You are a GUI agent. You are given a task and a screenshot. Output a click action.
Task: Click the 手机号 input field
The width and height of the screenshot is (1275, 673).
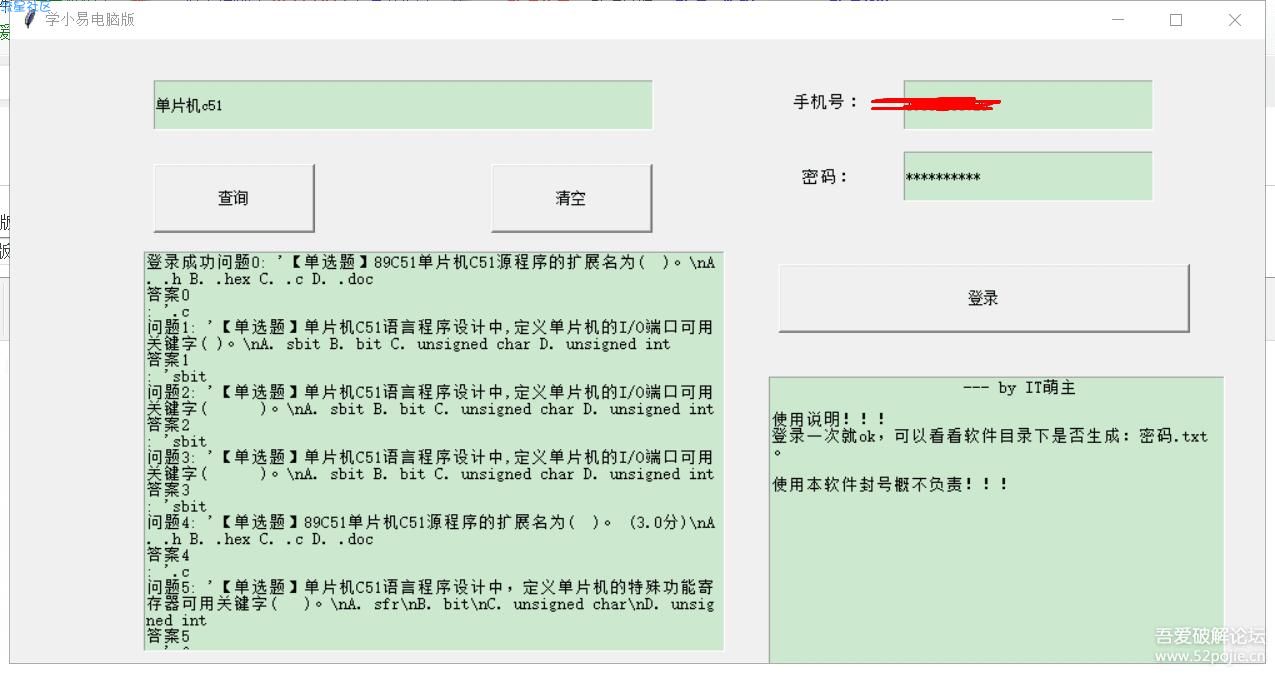click(1028, 105)
